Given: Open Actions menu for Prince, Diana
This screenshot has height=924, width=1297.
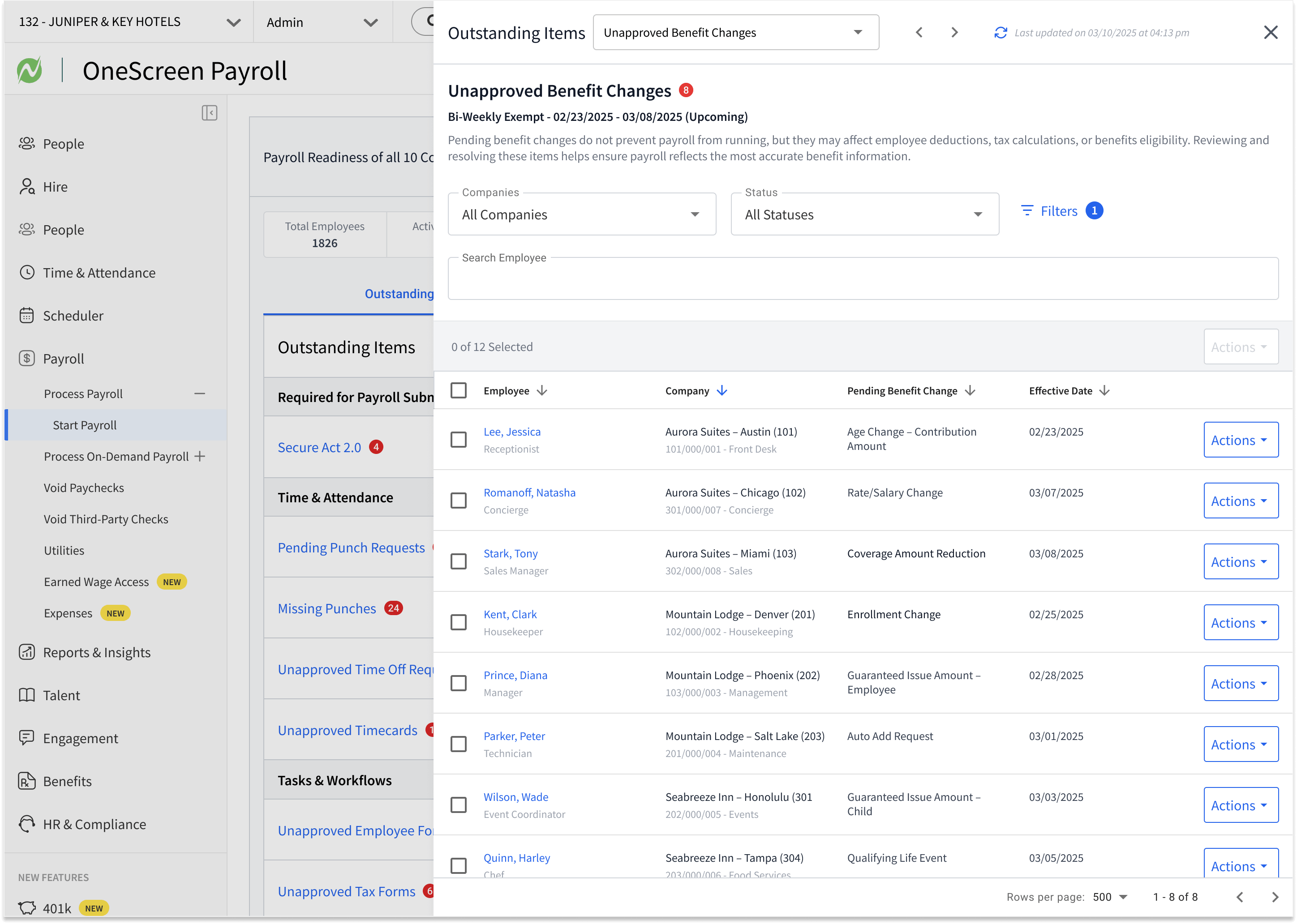Looking at the screenshot, I should [x=1241, y=683].
